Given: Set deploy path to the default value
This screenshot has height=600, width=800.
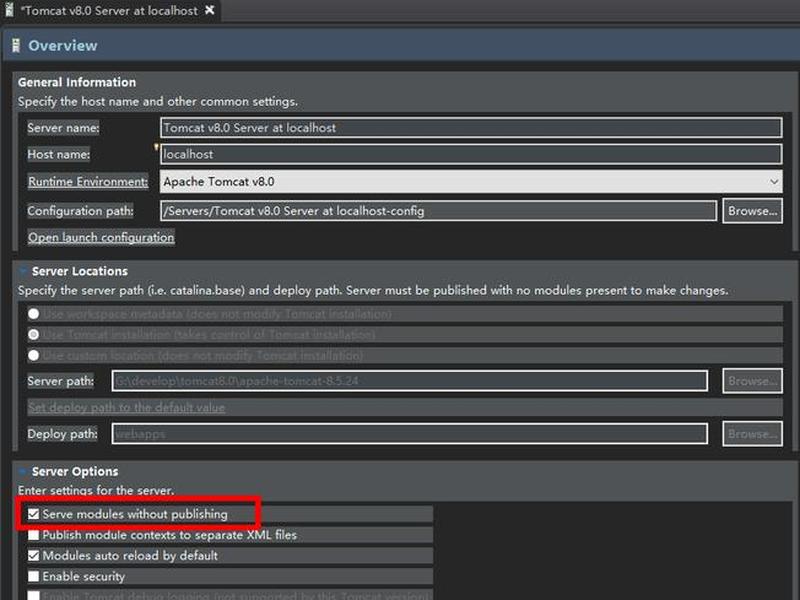Looking at the screenshot, I should tap(127, 407).
